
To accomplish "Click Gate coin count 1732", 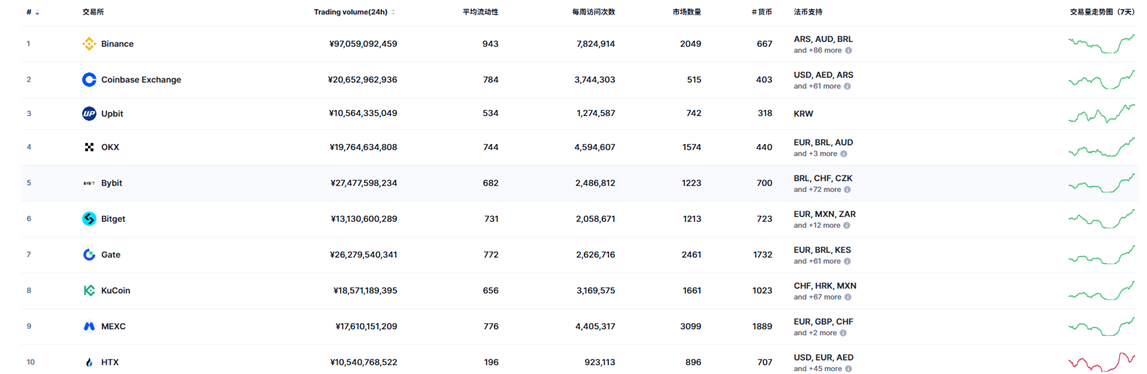I will pos(761,255).
